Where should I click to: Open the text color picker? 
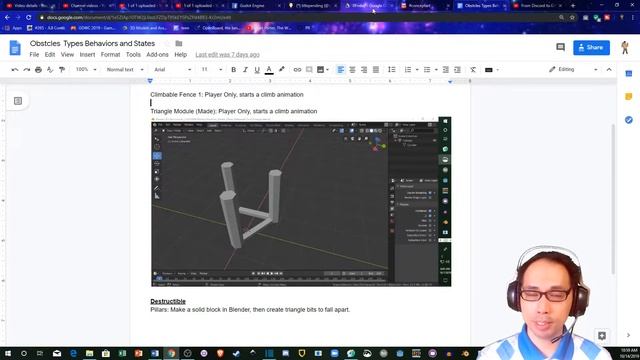[269, 70]
